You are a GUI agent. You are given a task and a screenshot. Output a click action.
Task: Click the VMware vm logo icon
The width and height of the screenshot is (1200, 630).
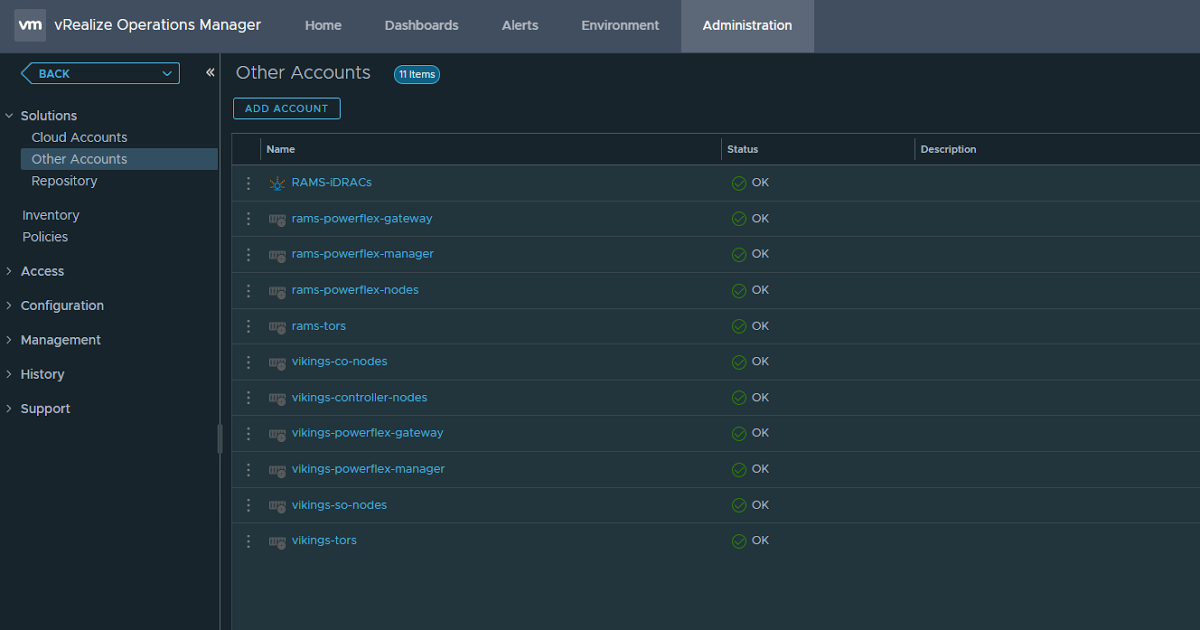click(x=29, y=25)
